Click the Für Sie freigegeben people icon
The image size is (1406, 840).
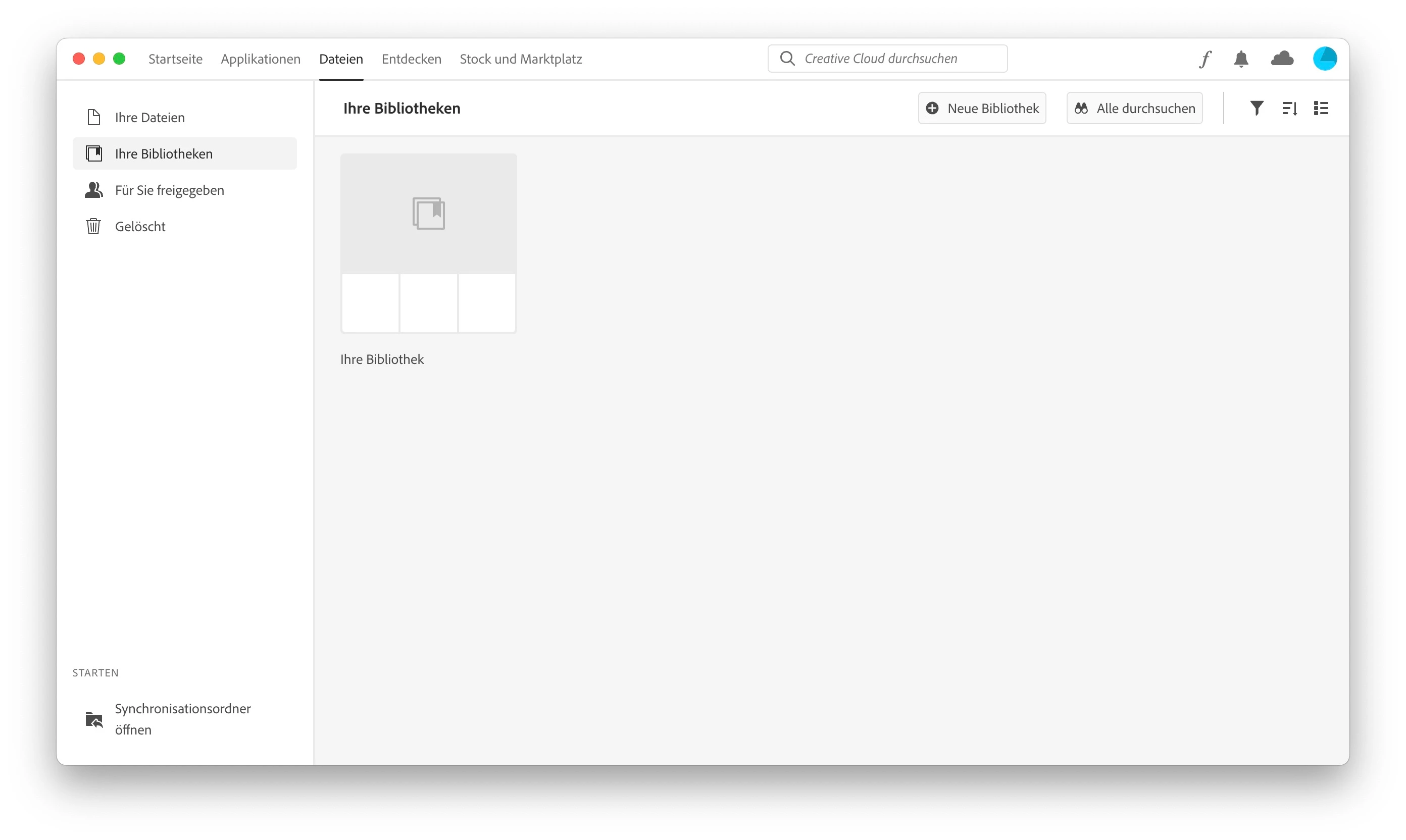pos(93,190)
